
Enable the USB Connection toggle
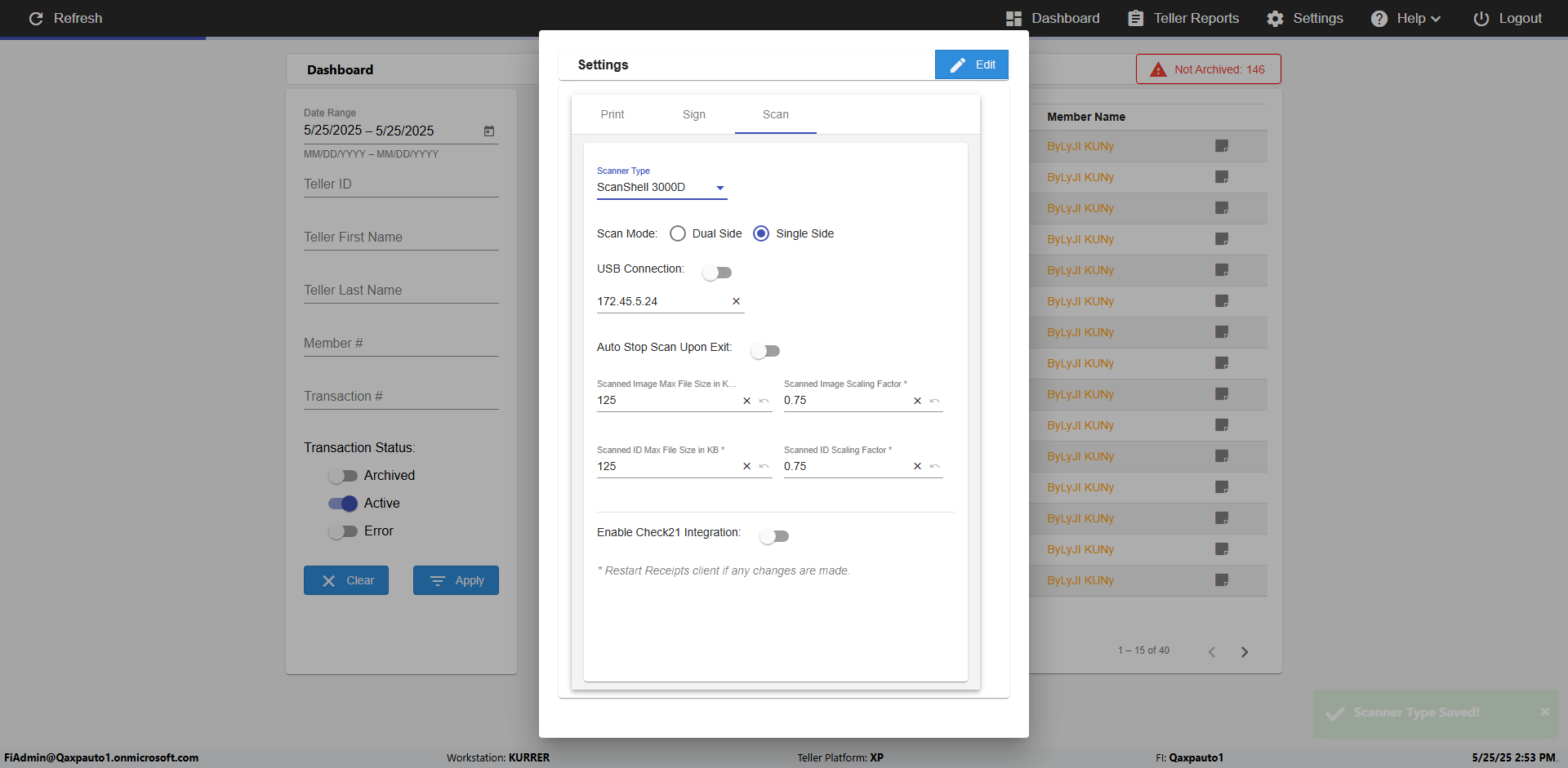tap(717, 273)
